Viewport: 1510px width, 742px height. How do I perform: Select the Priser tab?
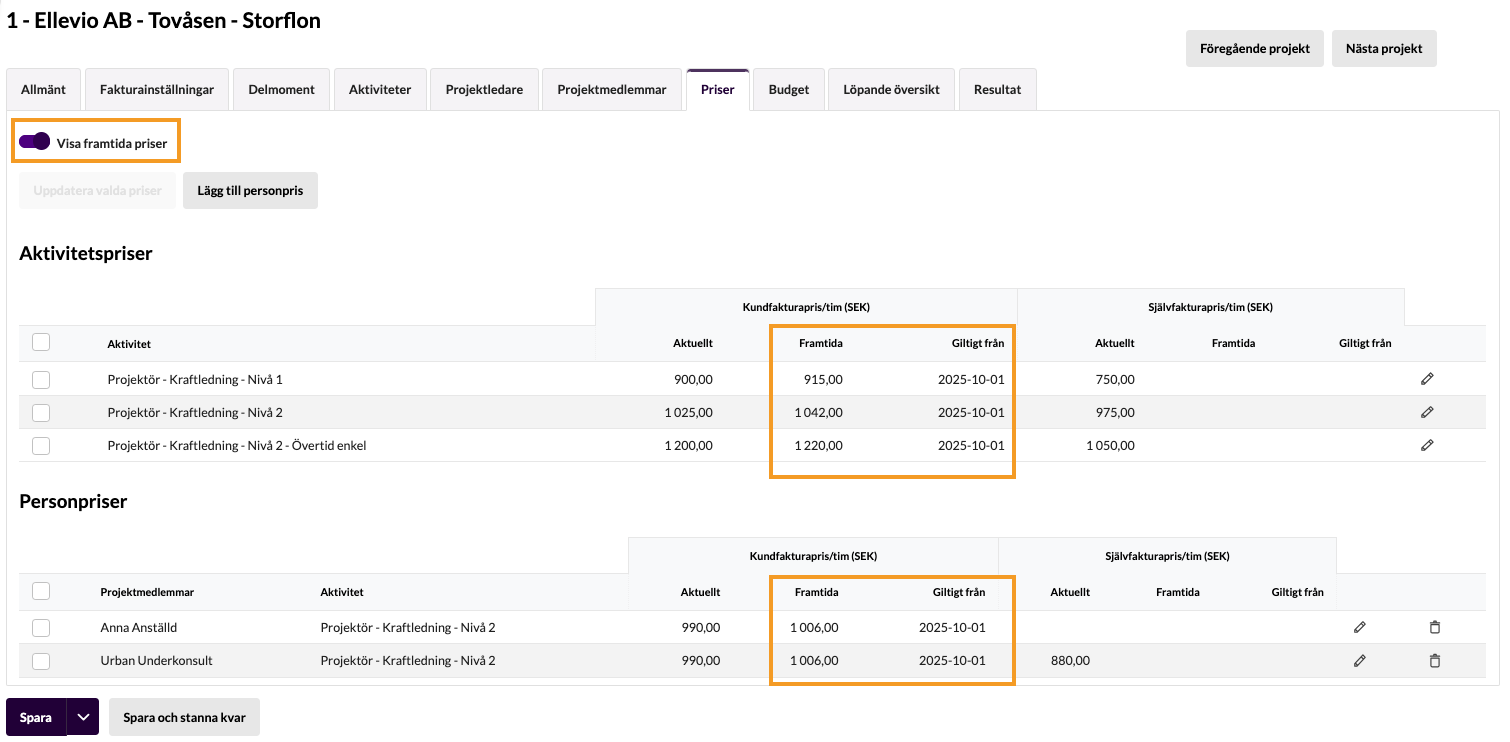click(718, 89)
